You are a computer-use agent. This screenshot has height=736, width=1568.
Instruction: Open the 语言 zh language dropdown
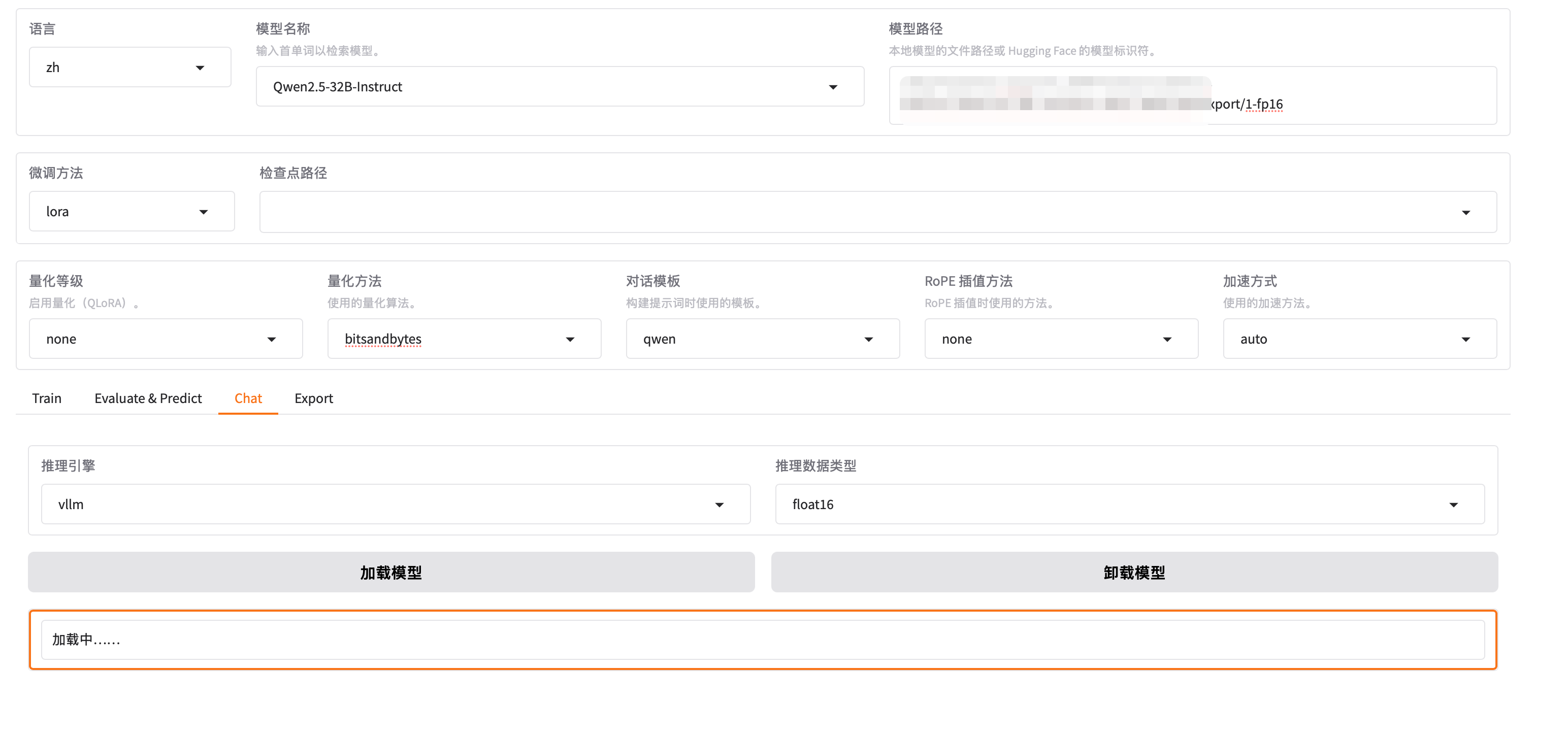click(129, 68)
